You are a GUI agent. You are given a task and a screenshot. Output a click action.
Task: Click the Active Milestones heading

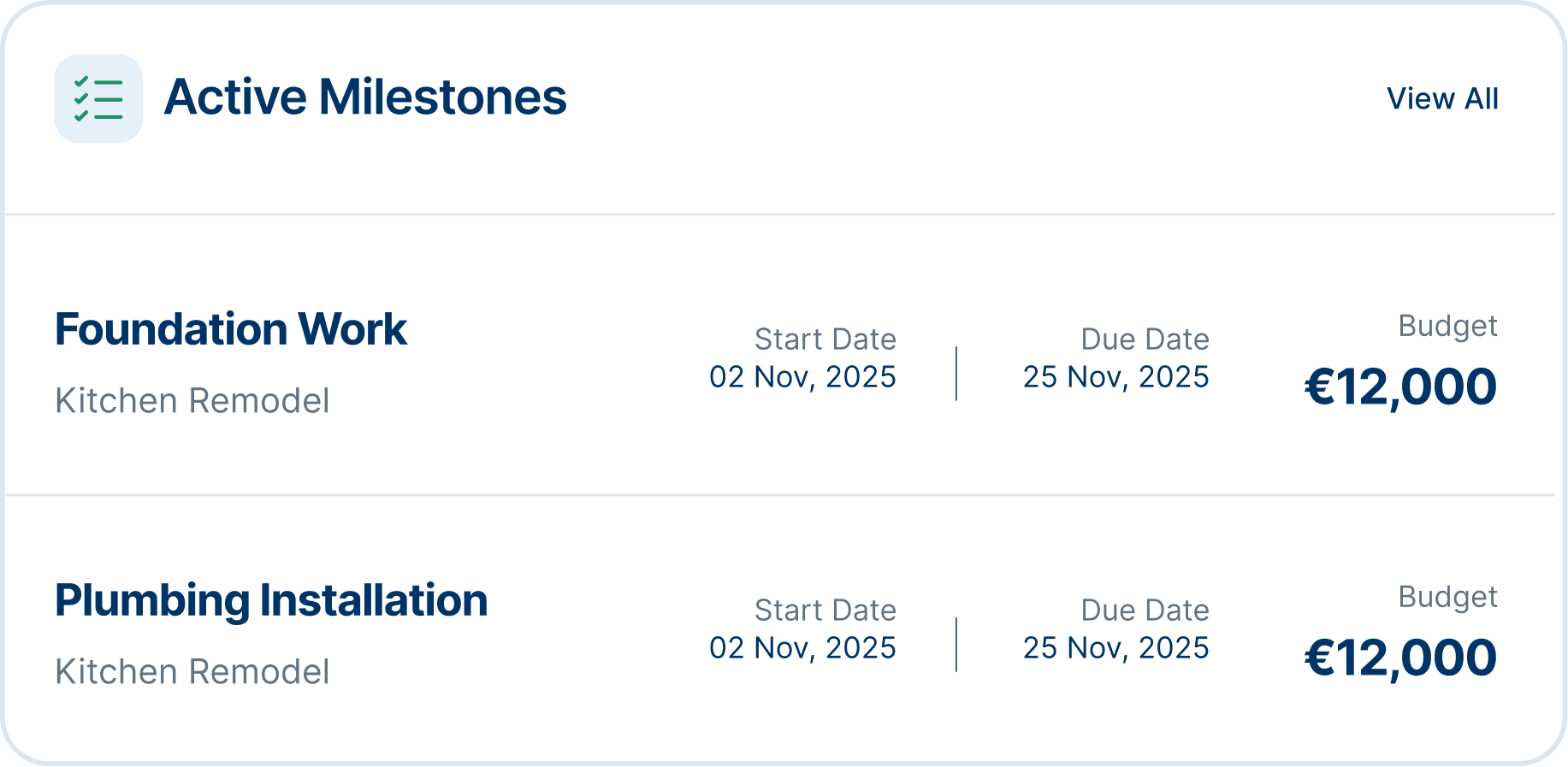click(365, 97)
